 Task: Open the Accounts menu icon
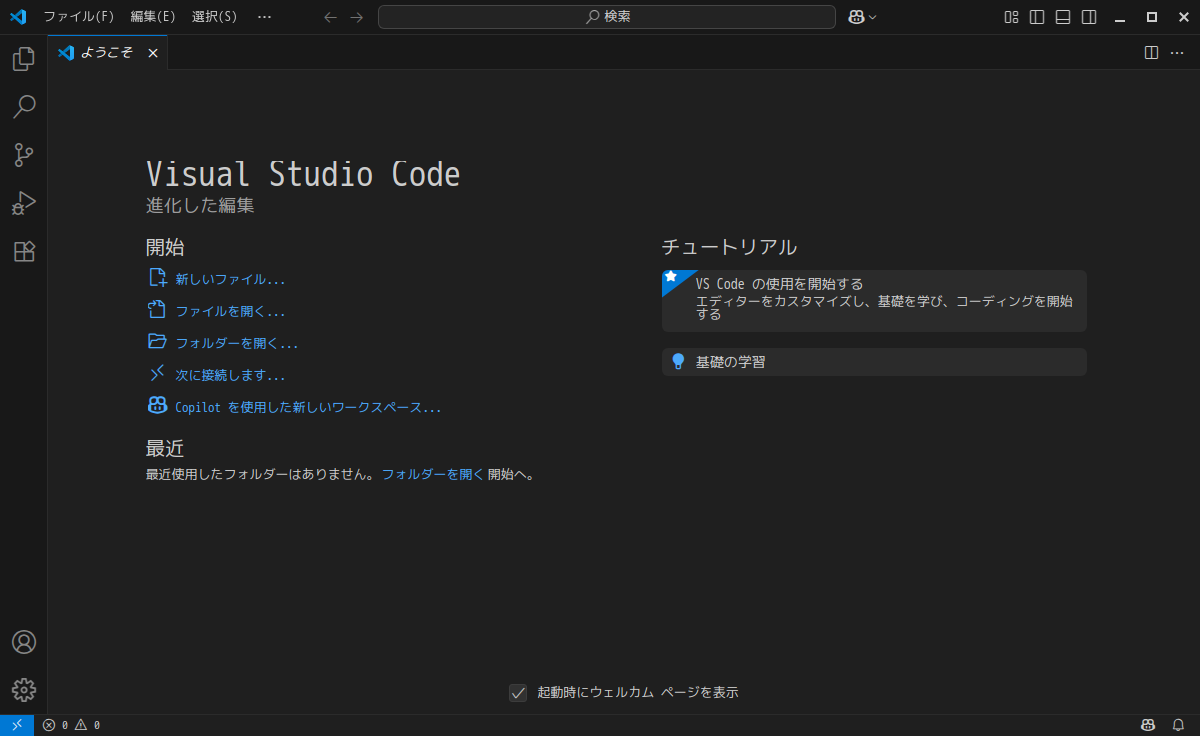[24, 642]
